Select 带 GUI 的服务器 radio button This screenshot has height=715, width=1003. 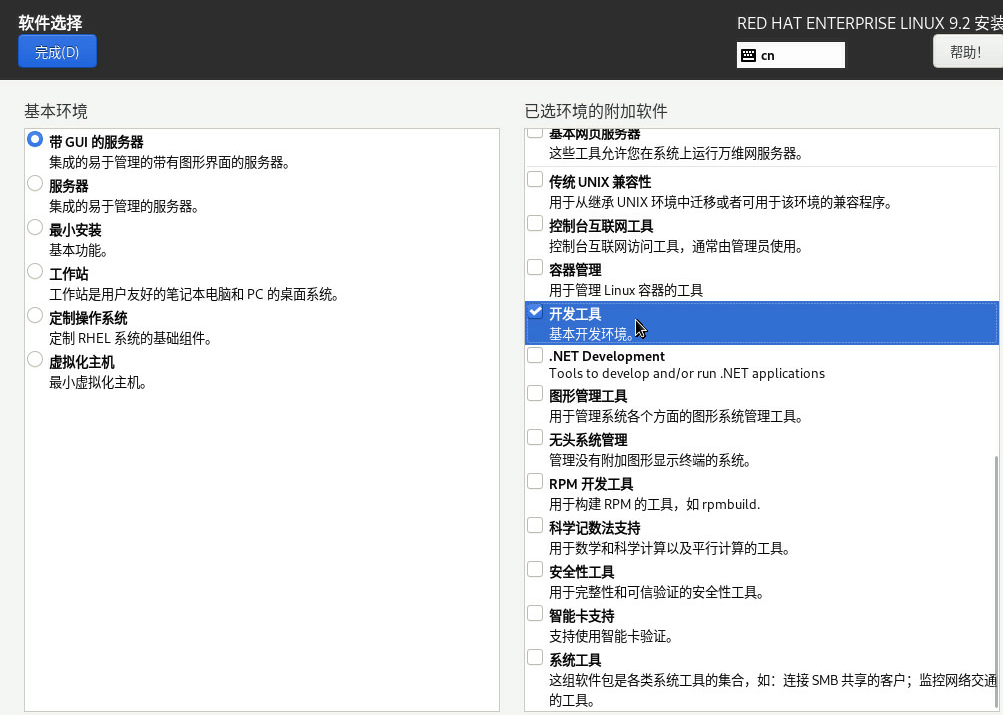tap(36, 140)
